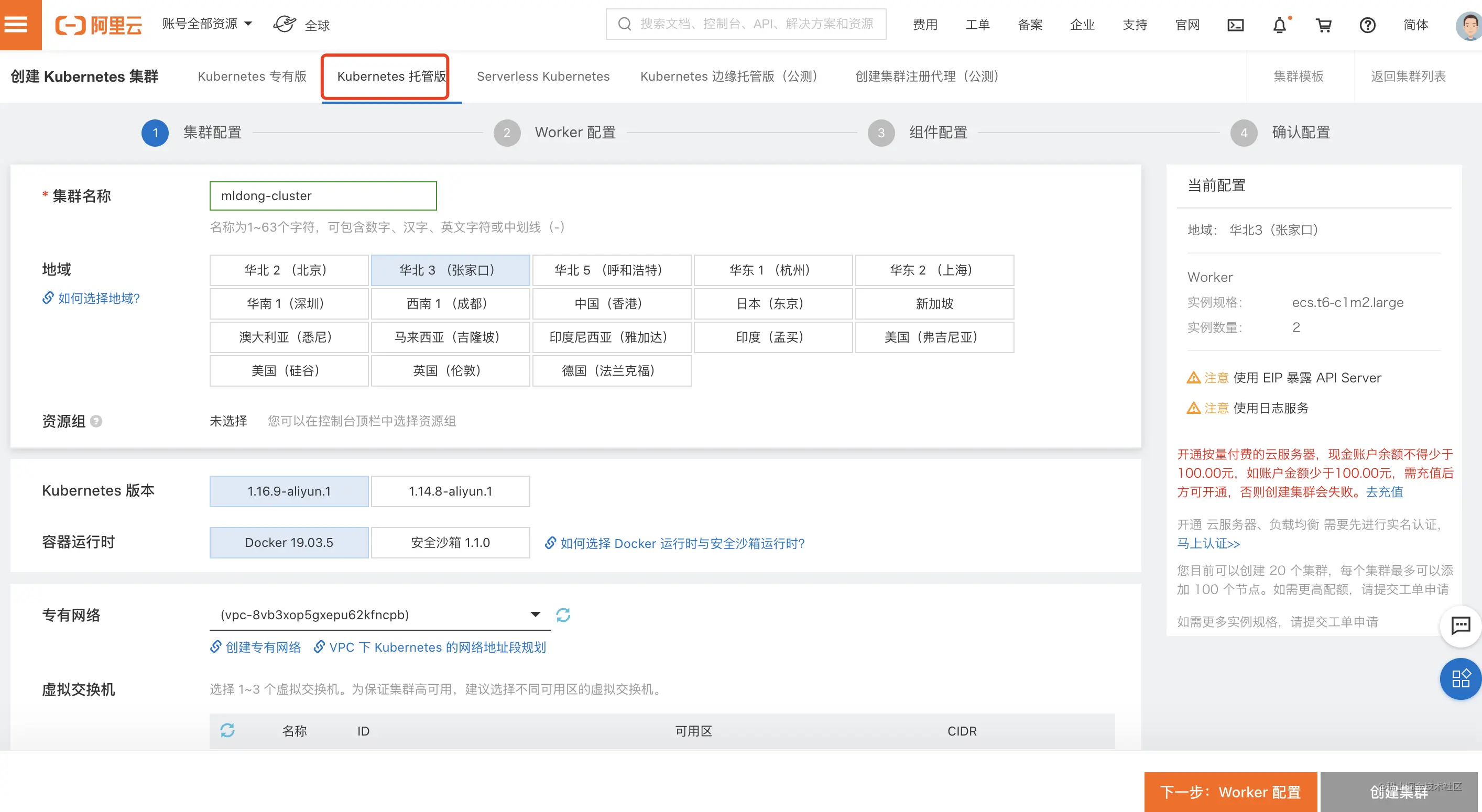1482x812 pixels.
Task: Click 去充值 link
Action: click(x=1385, y=492)
